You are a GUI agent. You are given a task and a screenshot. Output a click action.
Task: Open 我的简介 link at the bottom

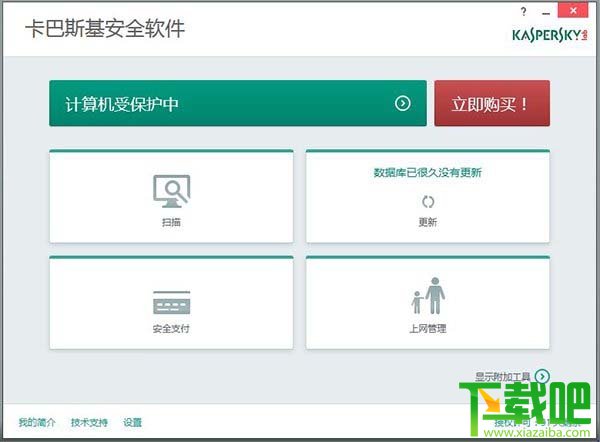(x=37, y=422)
